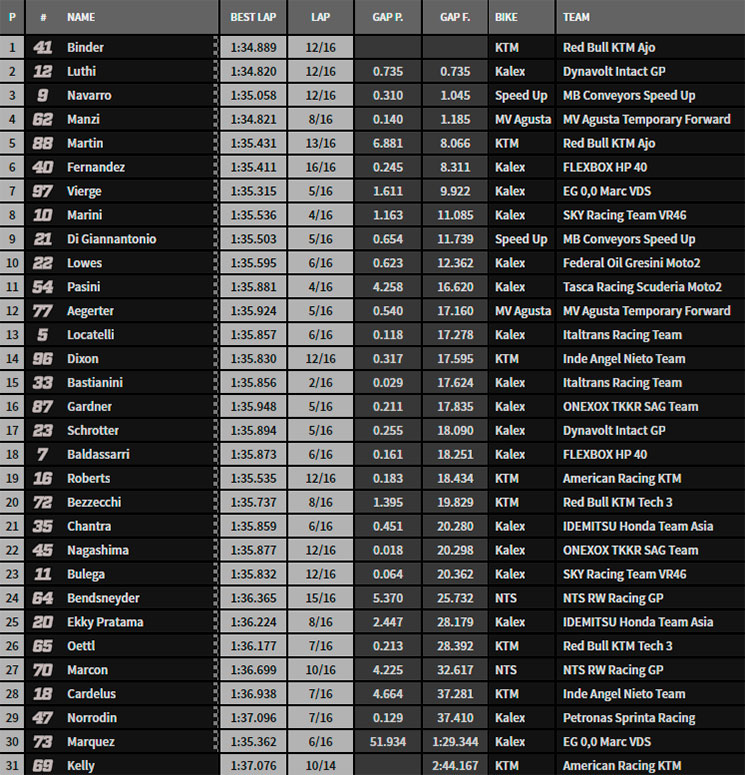Select rider name Marcon
The image size is (745, 775).
pyautogui.click(x=88, y=670)
